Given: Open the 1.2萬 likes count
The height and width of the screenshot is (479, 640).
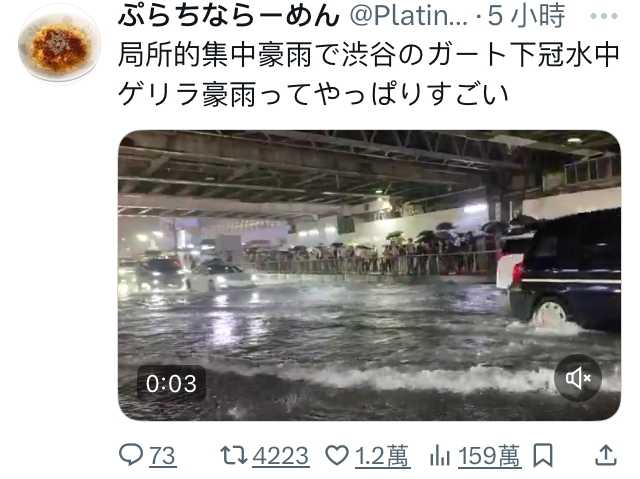Looking at the screenshot, I should tap(382, 456).
